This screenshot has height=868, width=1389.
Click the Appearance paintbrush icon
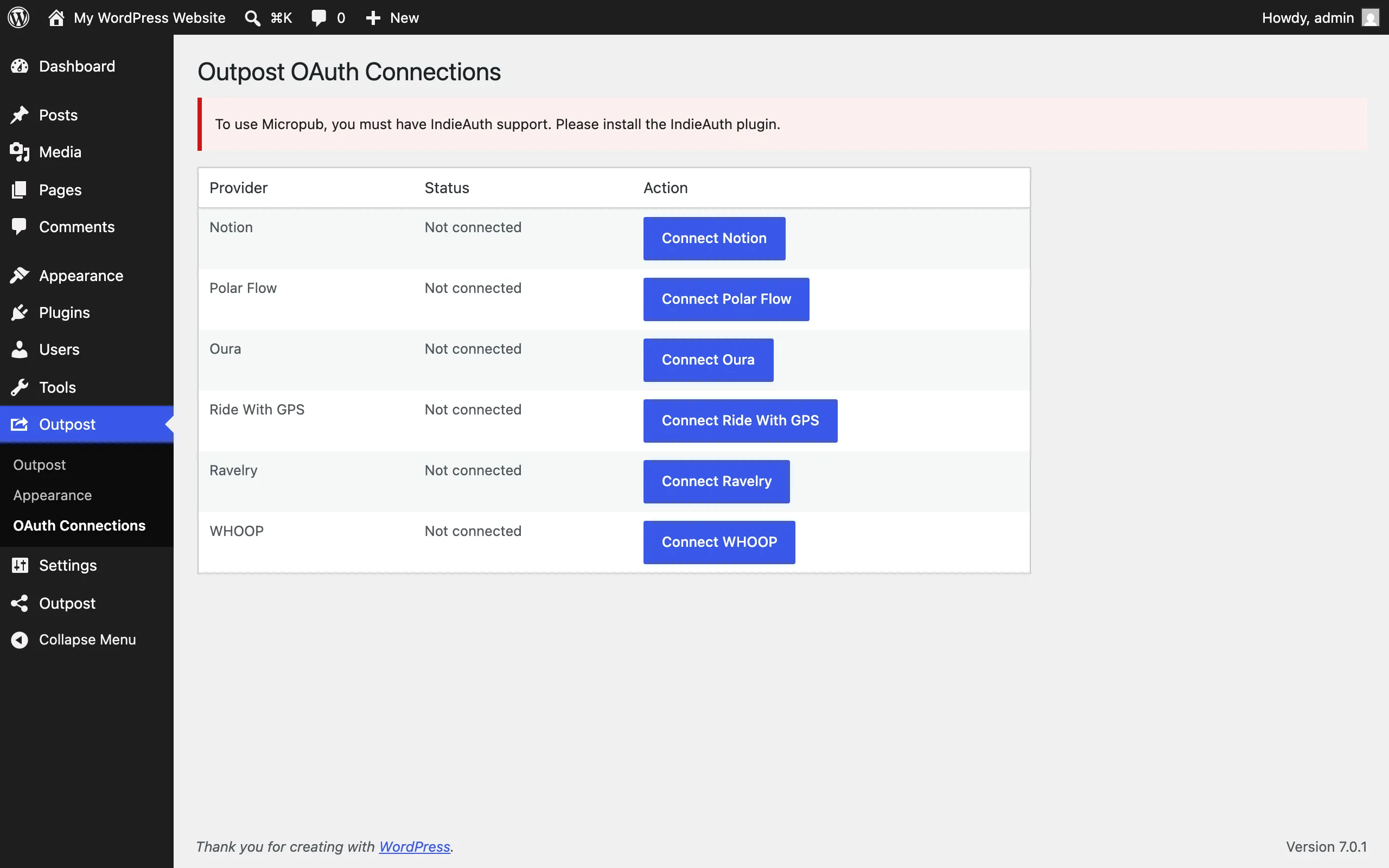[20, 276]
